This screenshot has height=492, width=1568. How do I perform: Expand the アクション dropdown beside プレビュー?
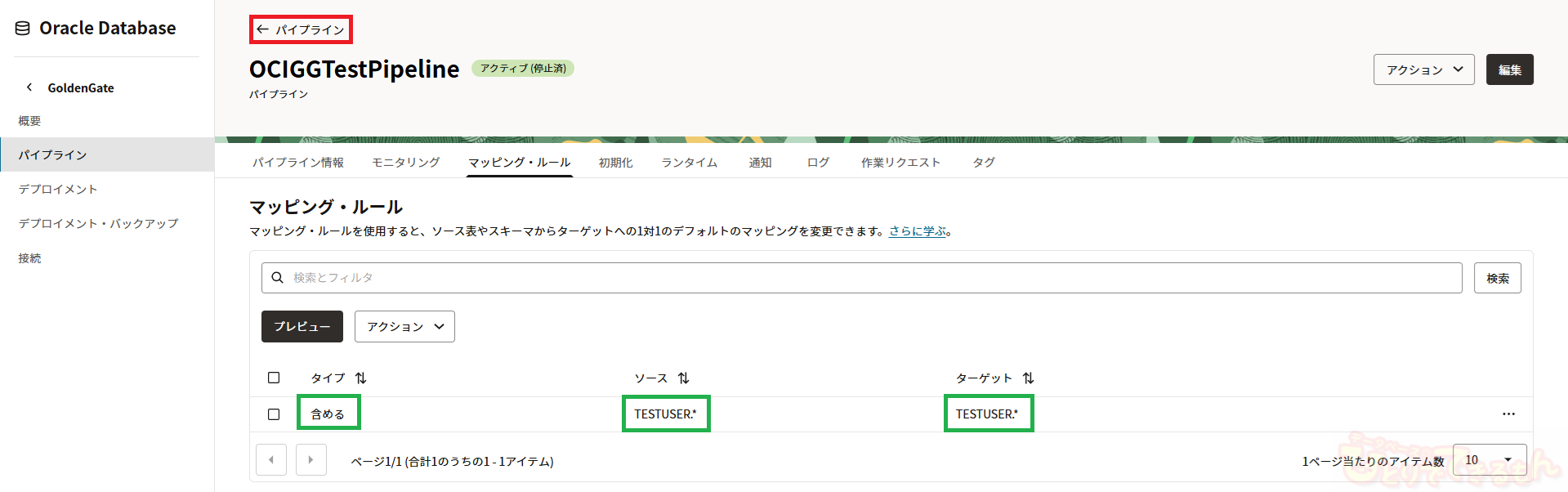coord(404,326)
